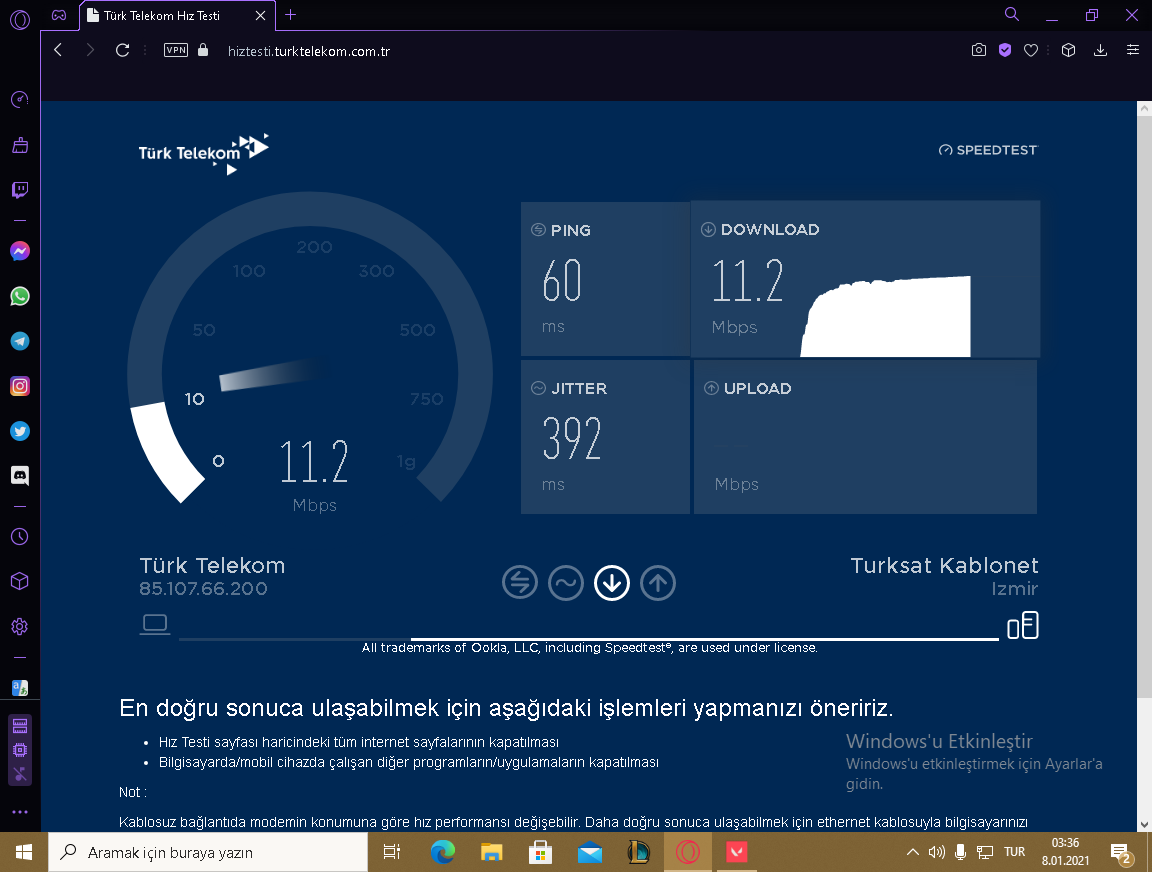The image size is (1152, 872).
Task: Open Settings gear in the sidebar
Action: pos(20,627)
